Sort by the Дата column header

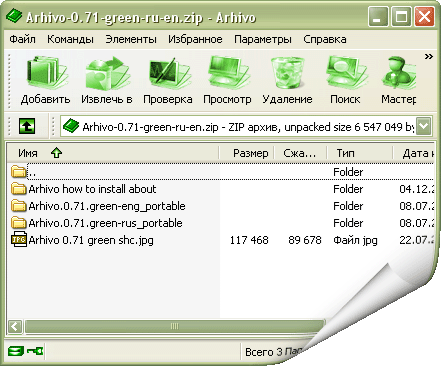[413, 153]
